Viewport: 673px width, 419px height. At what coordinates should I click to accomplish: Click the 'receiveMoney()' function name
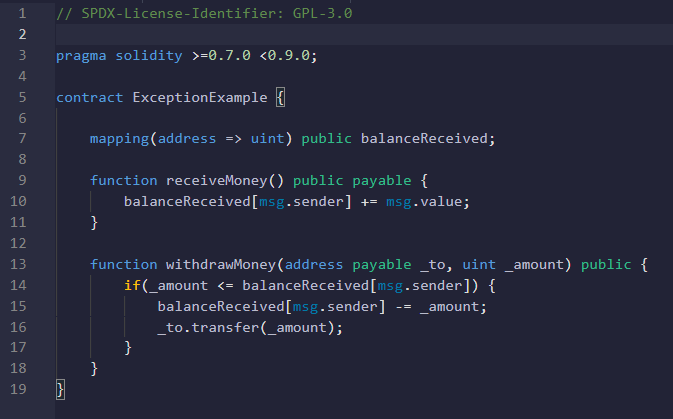coord(225,181)
